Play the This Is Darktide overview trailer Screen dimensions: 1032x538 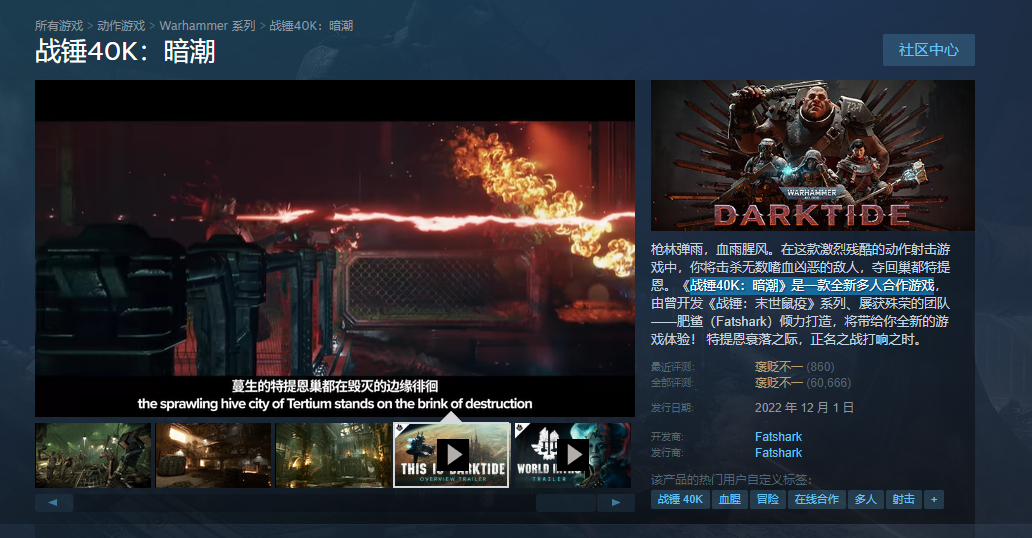[452, 455]
